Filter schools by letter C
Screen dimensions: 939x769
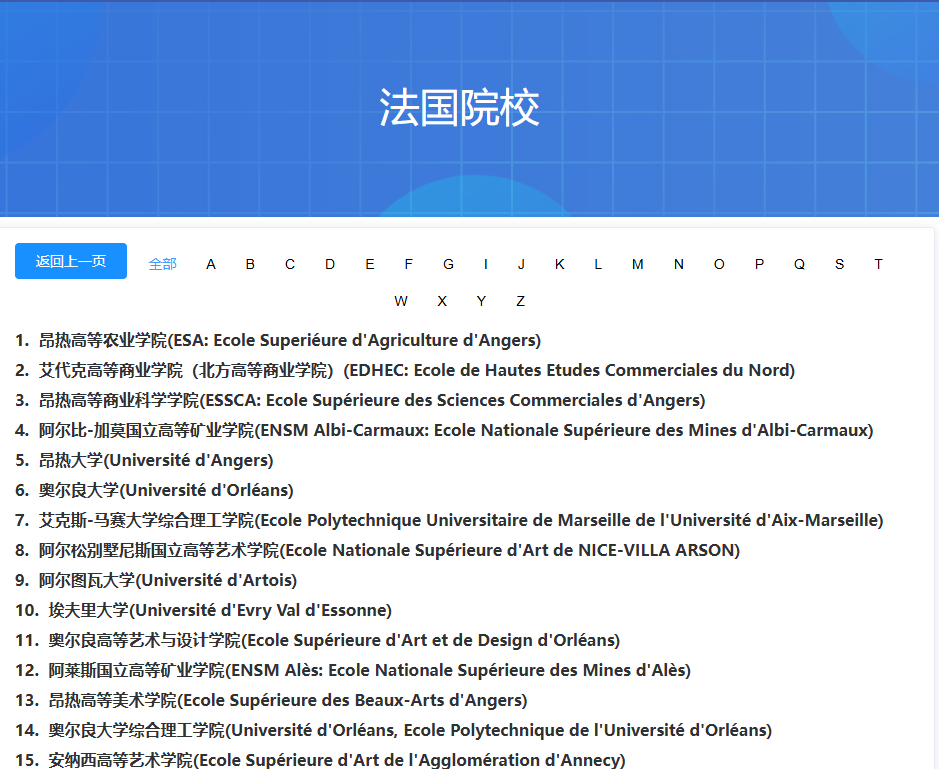290,264
